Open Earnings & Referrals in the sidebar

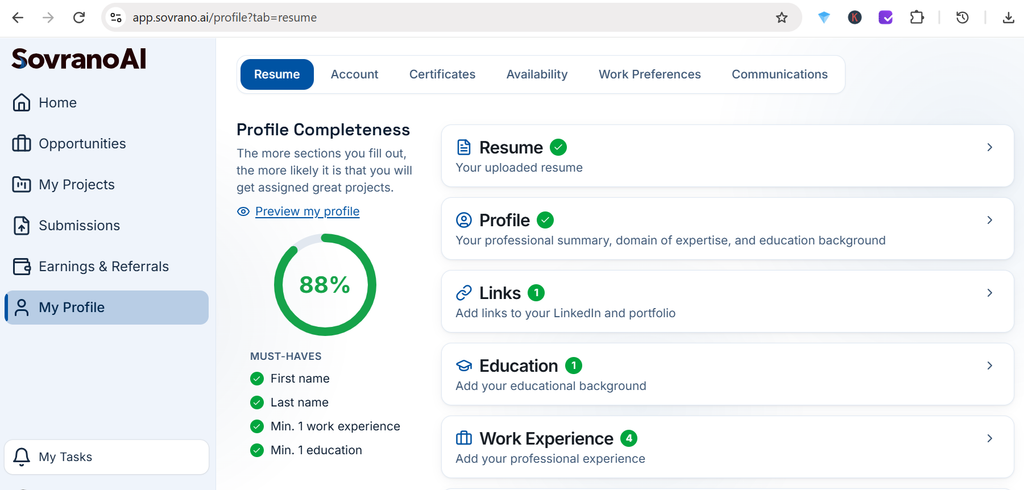(106, 267)
